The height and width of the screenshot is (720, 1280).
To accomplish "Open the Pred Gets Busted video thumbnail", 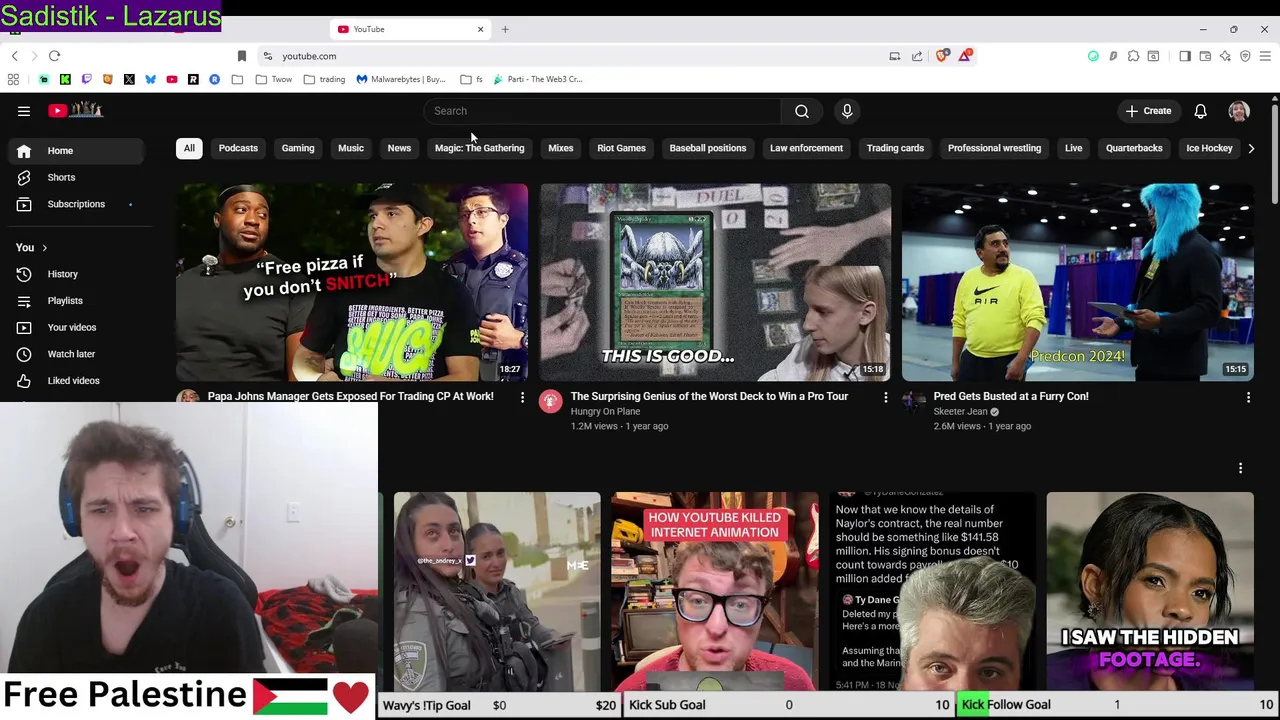I will point(1078,282).
